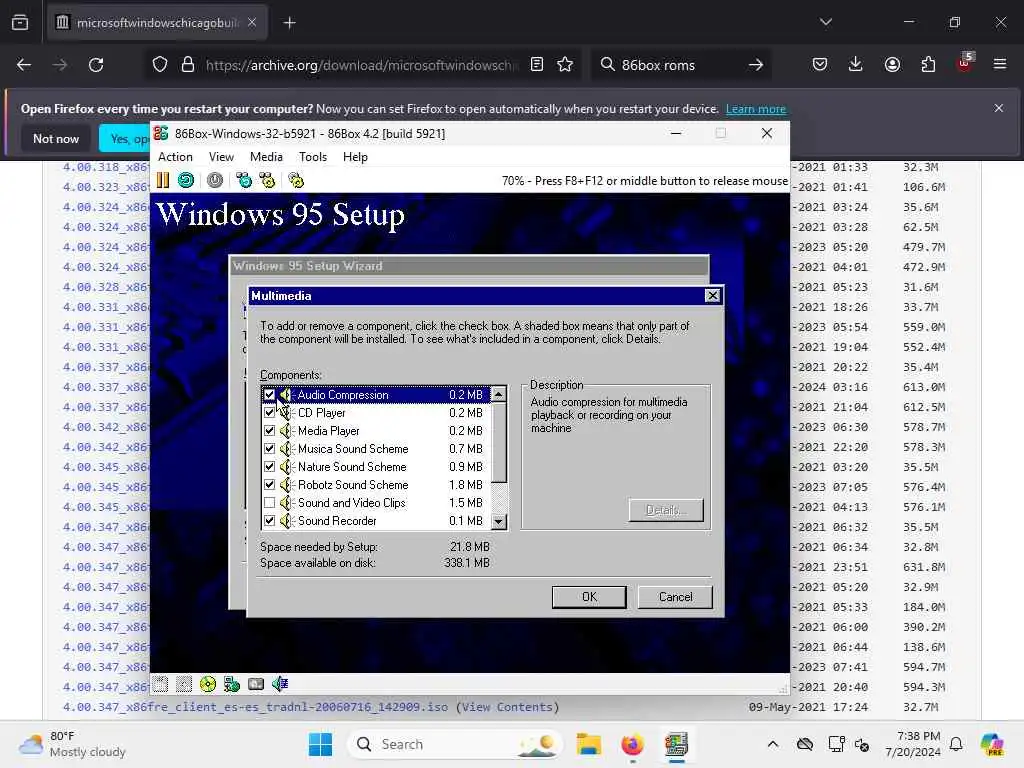The image size is (1024, 768).
Task: Click the network status bar icon
Action: click(x=232, y=684)
